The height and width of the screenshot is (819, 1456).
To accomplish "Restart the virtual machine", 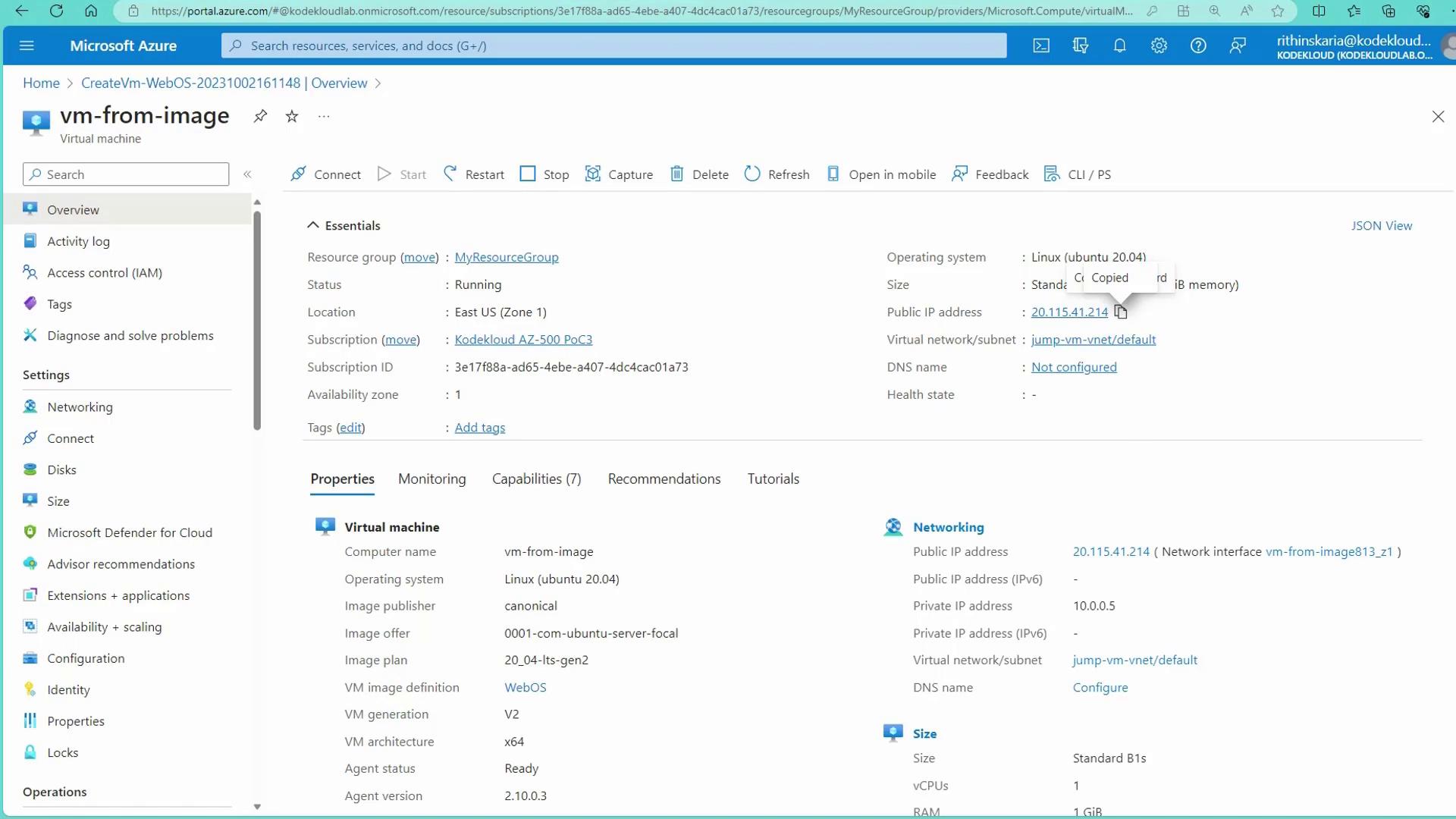I will 473,174.
